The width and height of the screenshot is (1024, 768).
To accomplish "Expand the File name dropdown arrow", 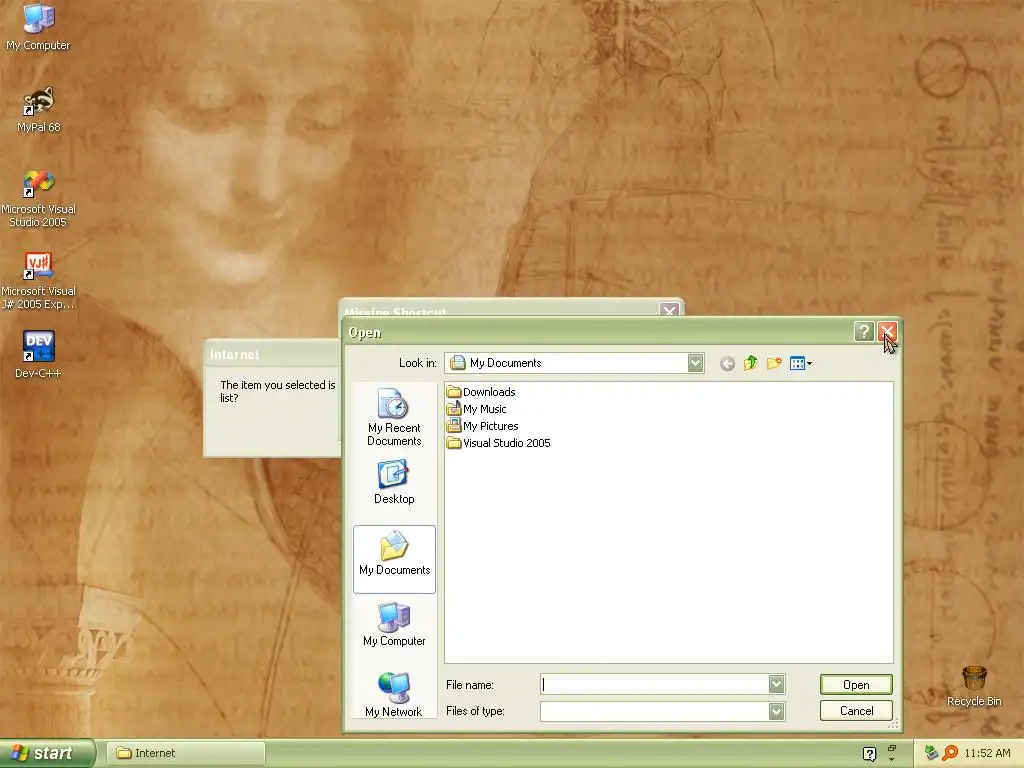I will [776, 684].
